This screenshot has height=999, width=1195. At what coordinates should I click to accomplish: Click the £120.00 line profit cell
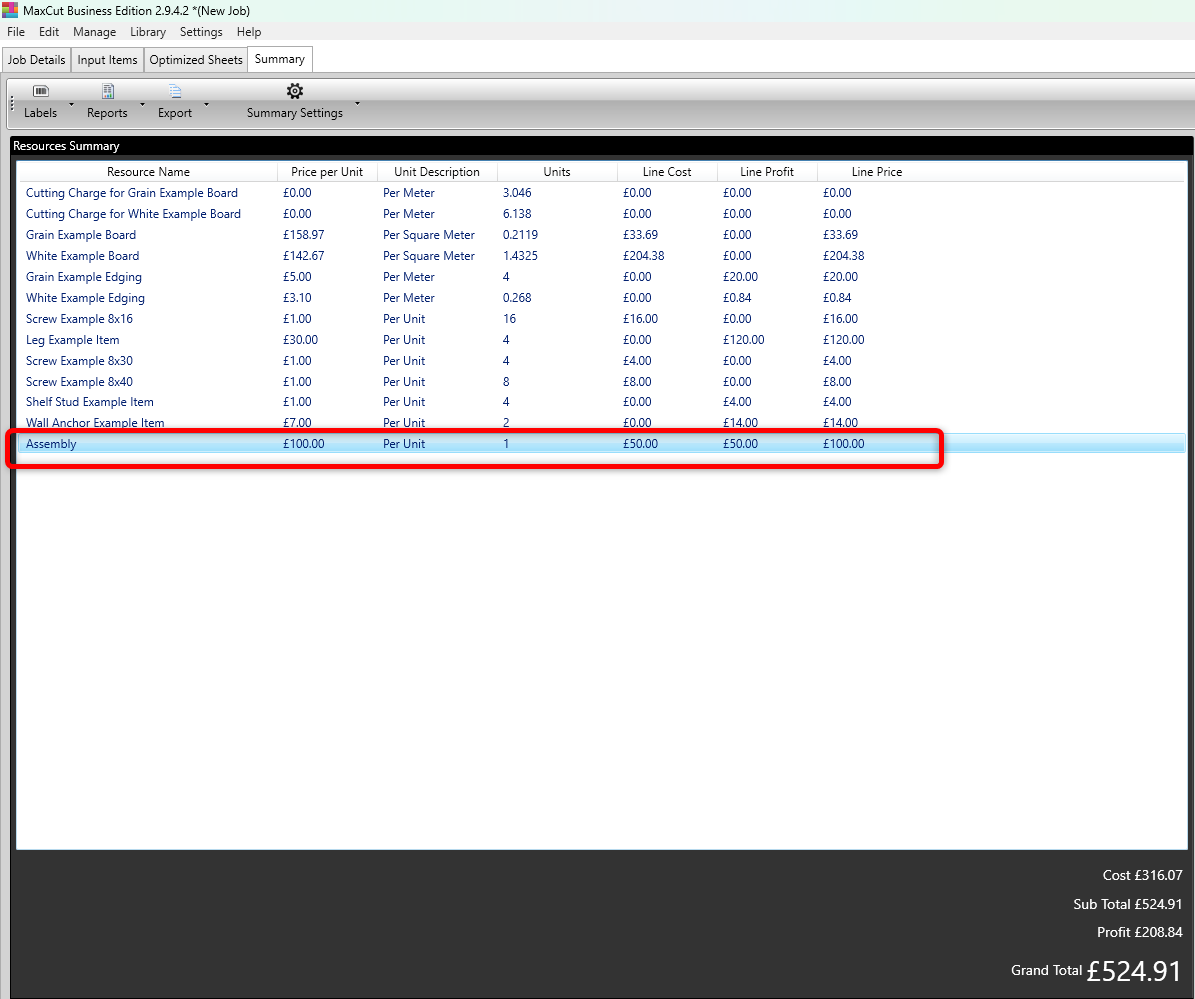[743, 340]
